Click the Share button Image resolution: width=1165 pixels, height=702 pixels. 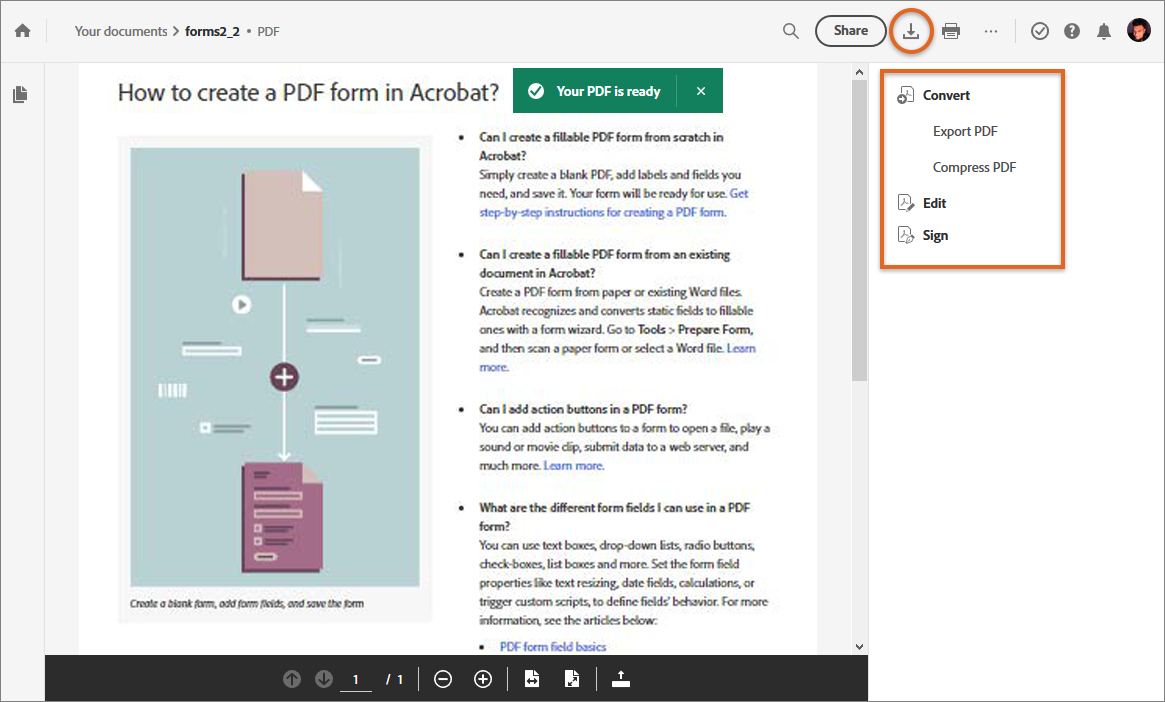[x=850, y=31]
